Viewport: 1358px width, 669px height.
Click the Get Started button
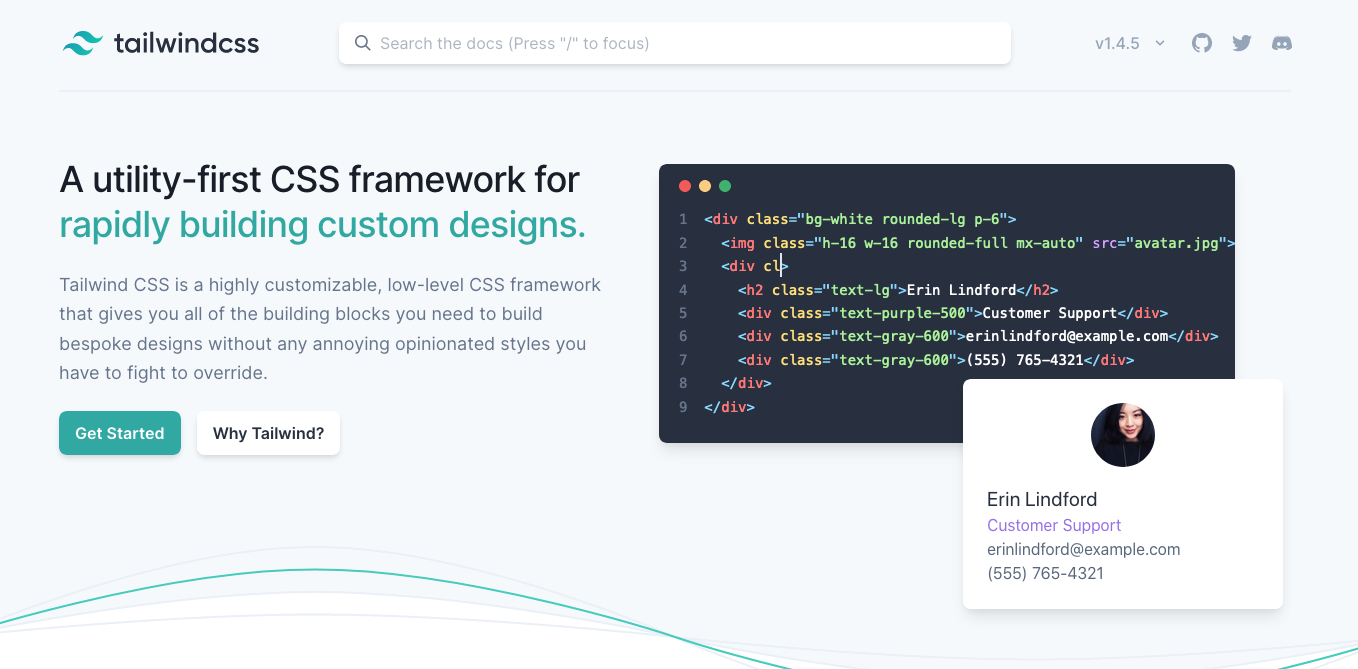point(120,433)
